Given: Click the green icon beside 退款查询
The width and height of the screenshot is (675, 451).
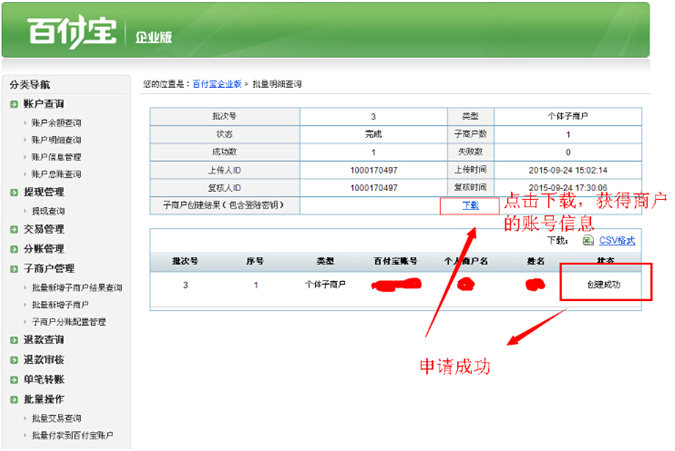Looking at the screenshot, I should [x=14, y=340].
